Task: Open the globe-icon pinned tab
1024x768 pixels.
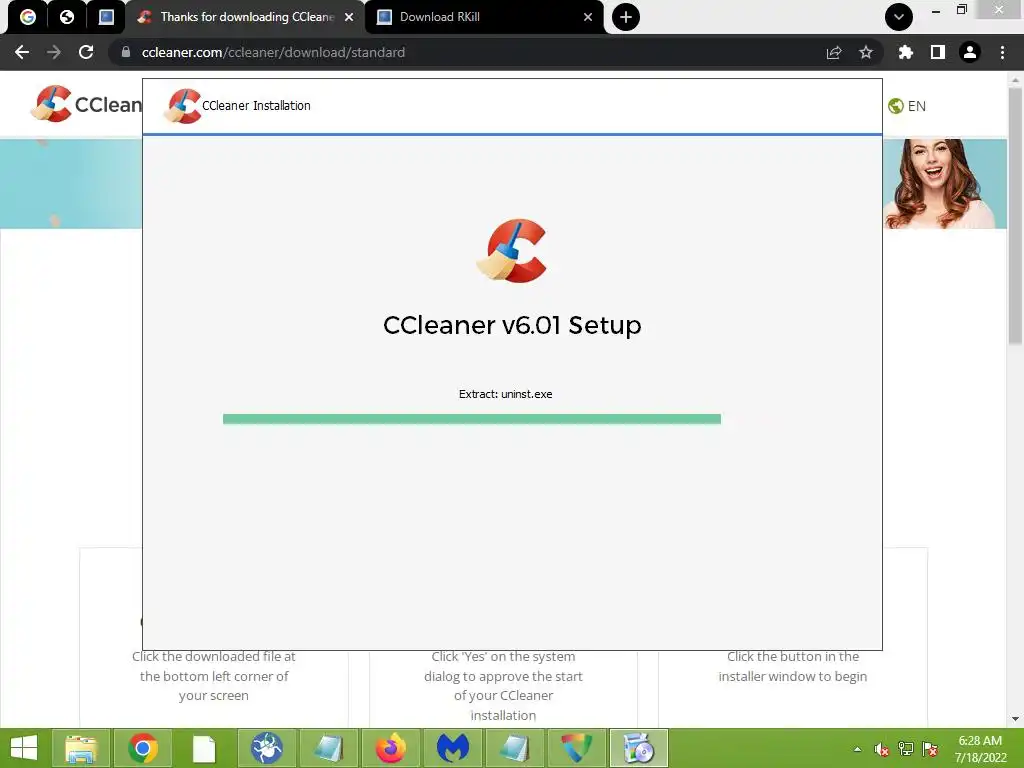Action: point(67,17)
